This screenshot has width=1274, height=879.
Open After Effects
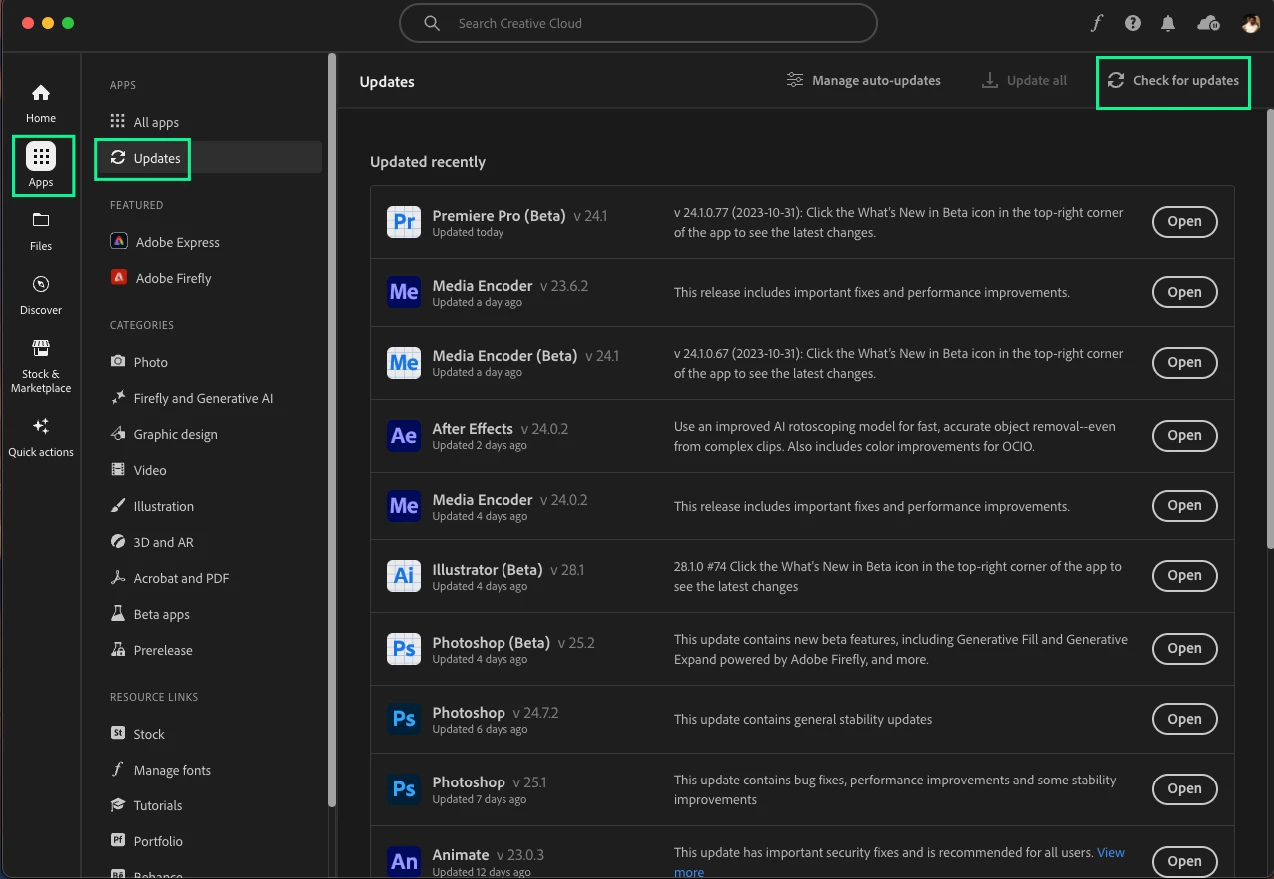[x=1184, y=435]
